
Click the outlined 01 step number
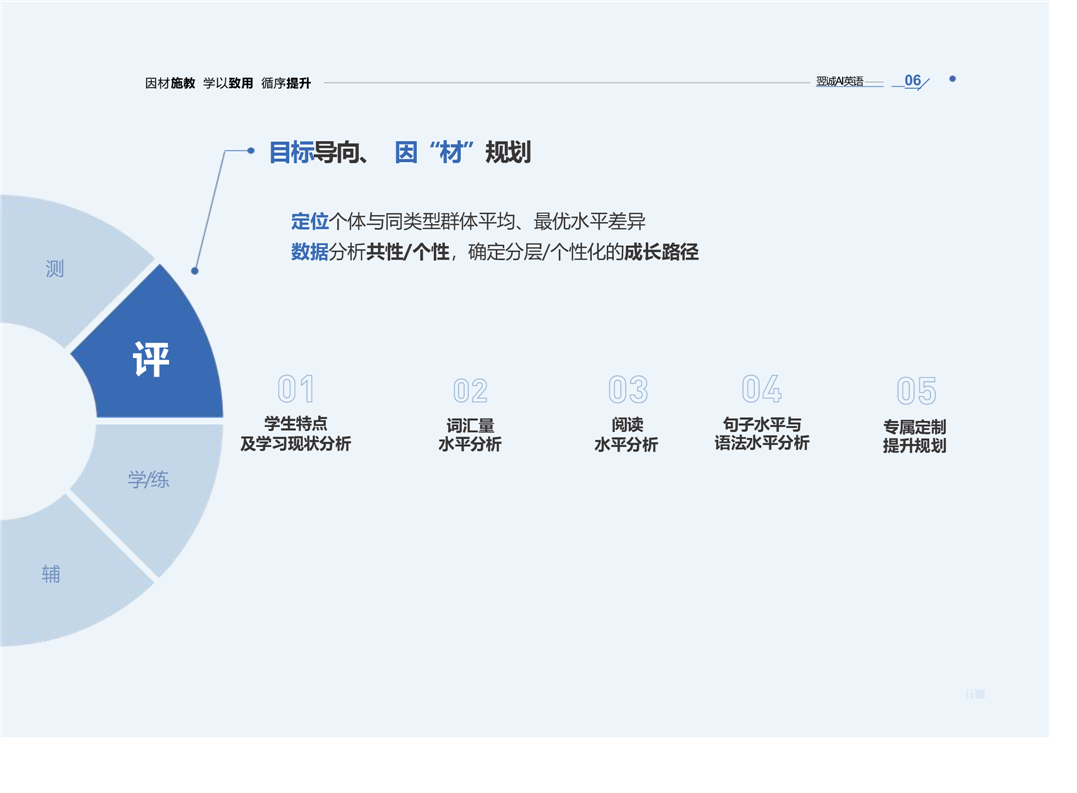(296, 389)
